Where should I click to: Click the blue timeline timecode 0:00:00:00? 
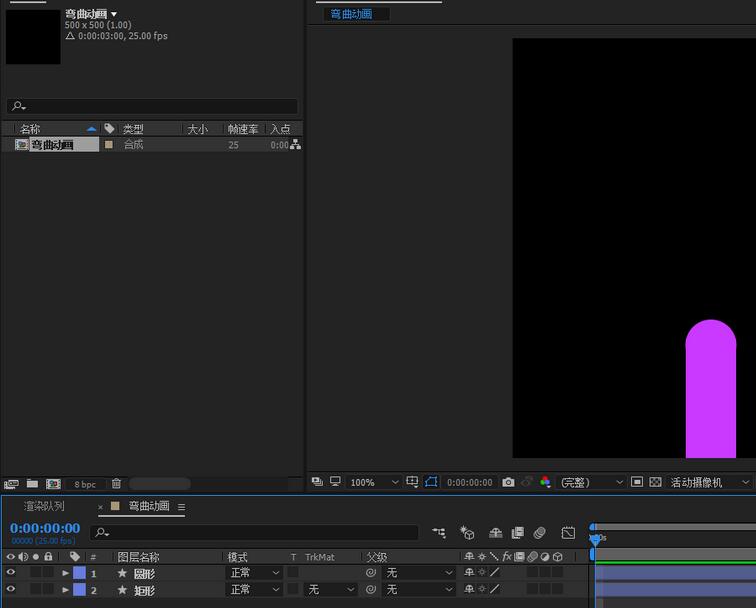(45, 528)
